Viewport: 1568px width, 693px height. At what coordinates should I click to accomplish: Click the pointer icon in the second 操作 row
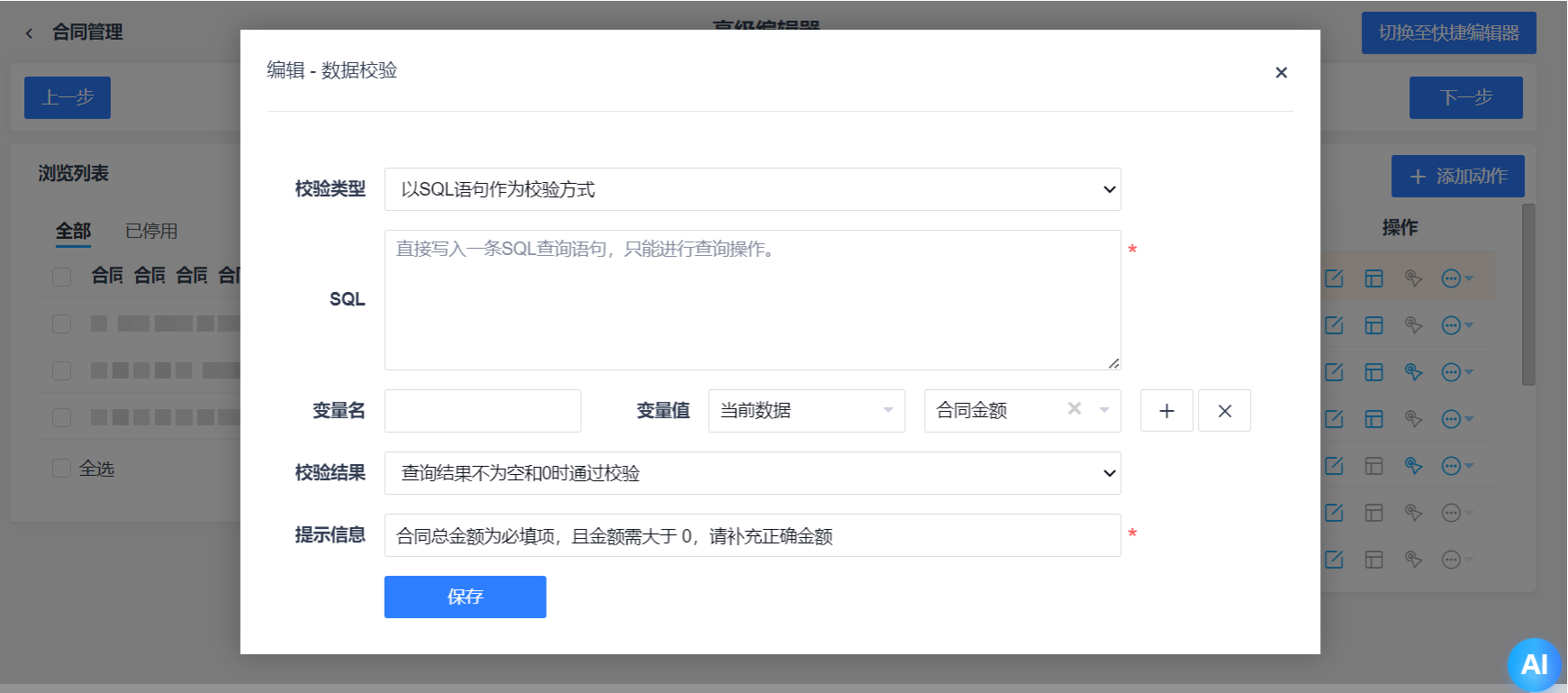click(x=1413, y=325)
